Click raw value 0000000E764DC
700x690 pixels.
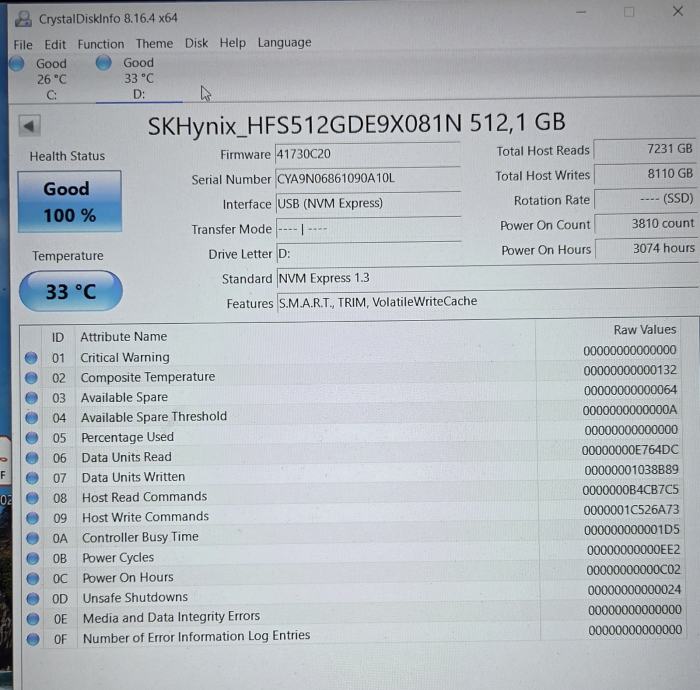(630, 450)
